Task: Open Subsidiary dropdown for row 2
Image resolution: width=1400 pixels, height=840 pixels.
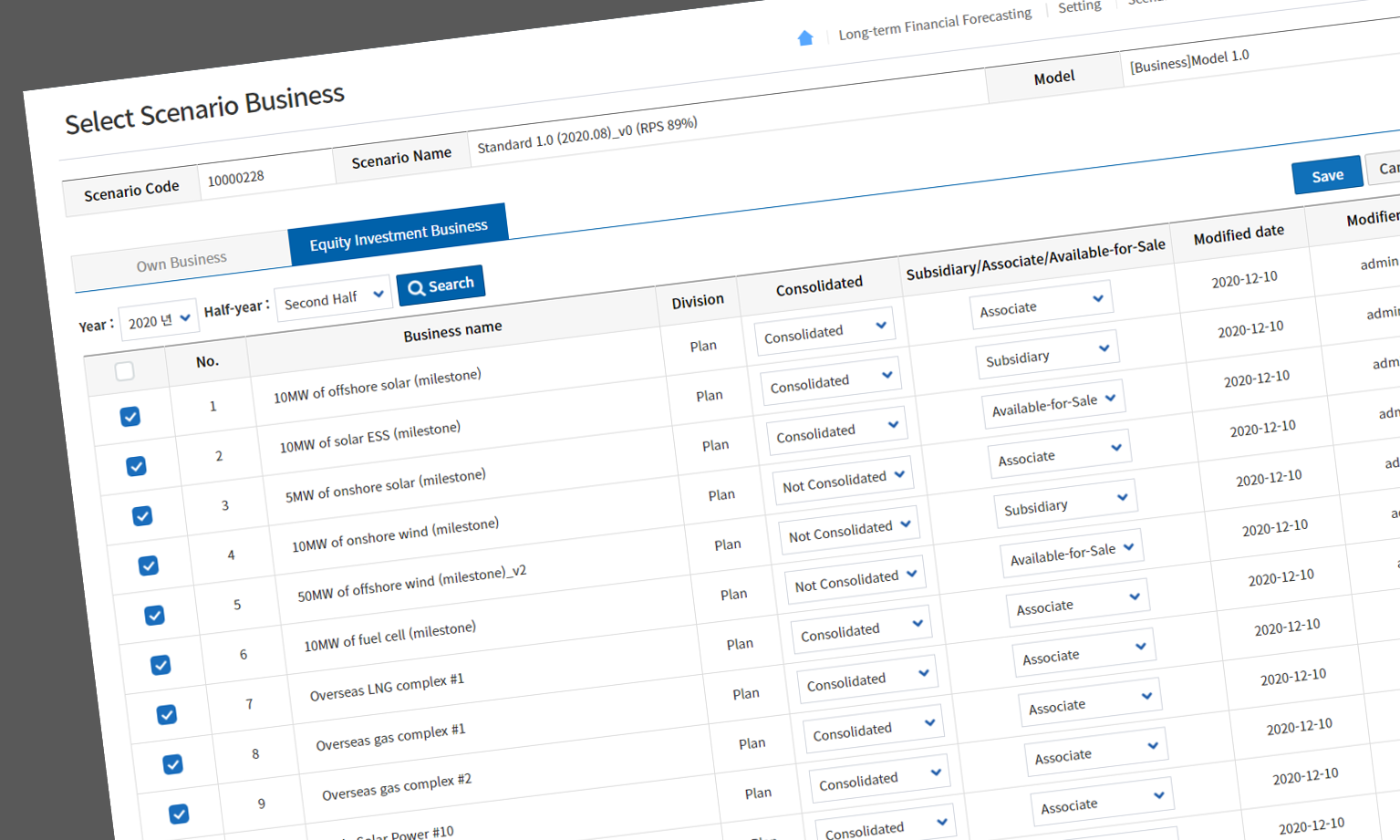Action: click(x=1048, y=355)
